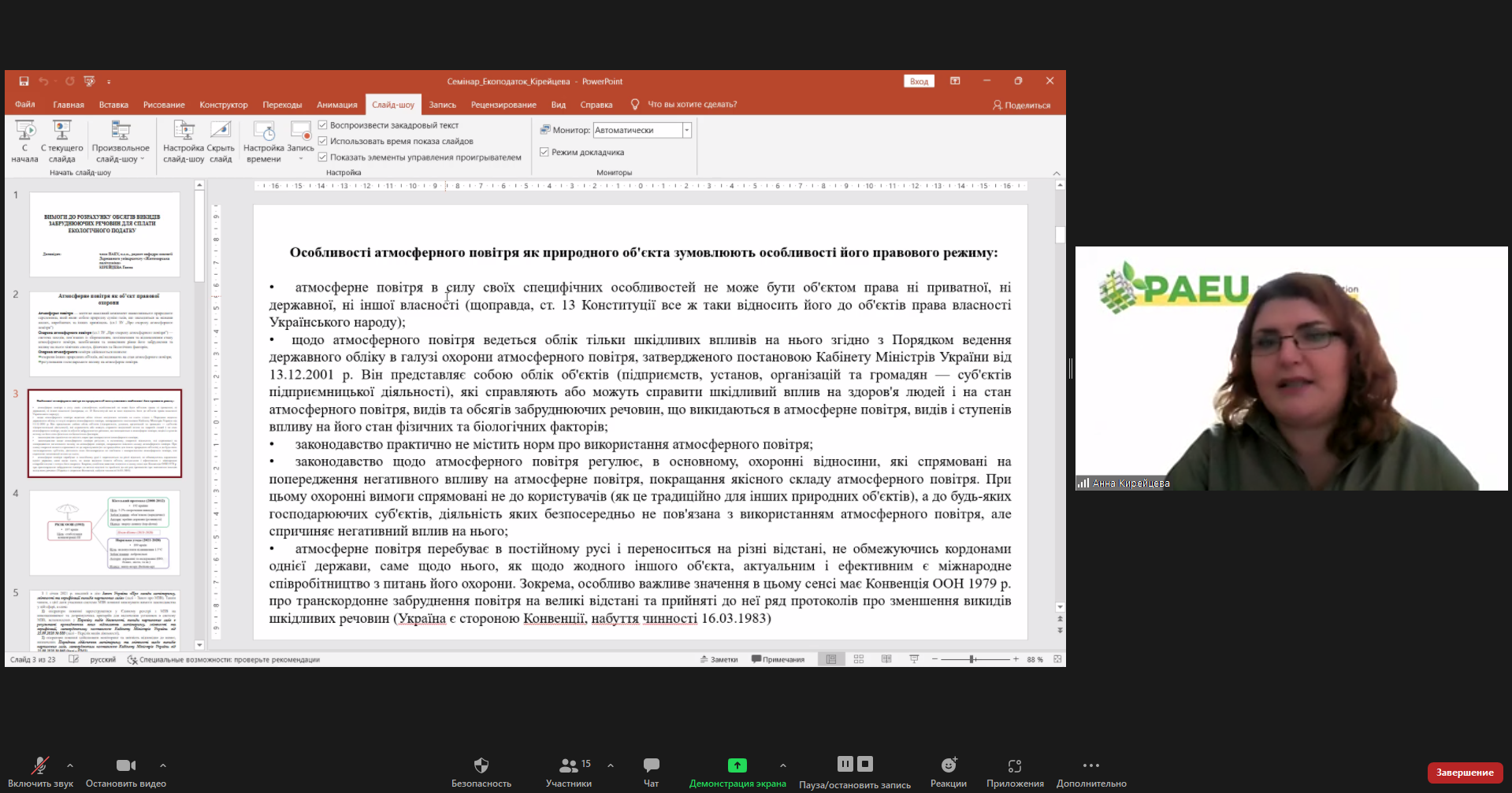
Task: Click the Поделиться share button
Action: click(x=1021, y=105)
